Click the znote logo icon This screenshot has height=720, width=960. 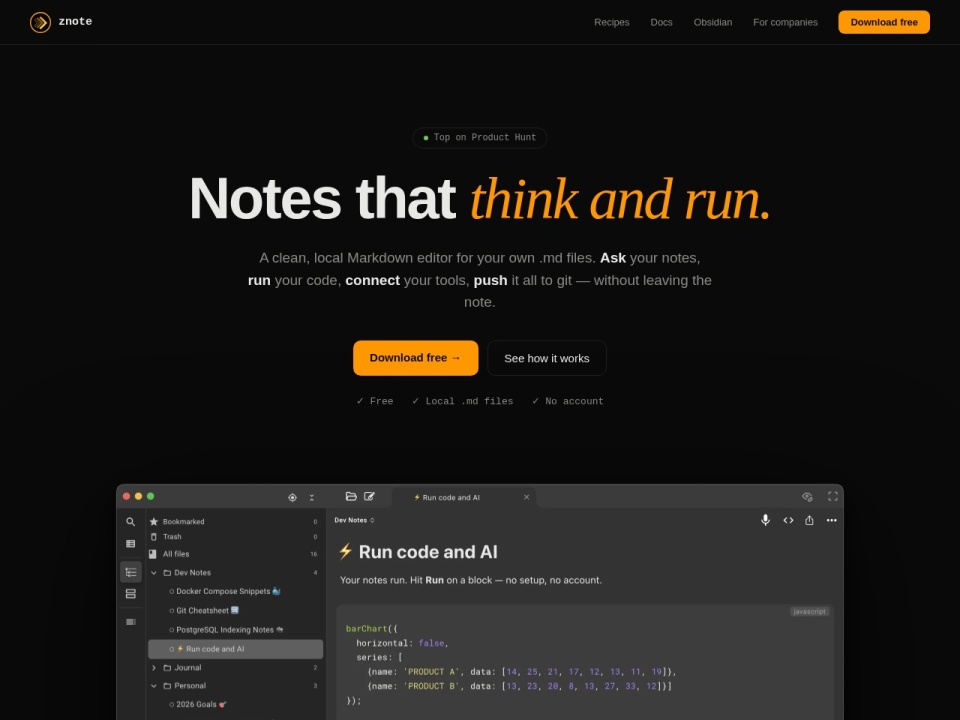click(x=40, y=23)
